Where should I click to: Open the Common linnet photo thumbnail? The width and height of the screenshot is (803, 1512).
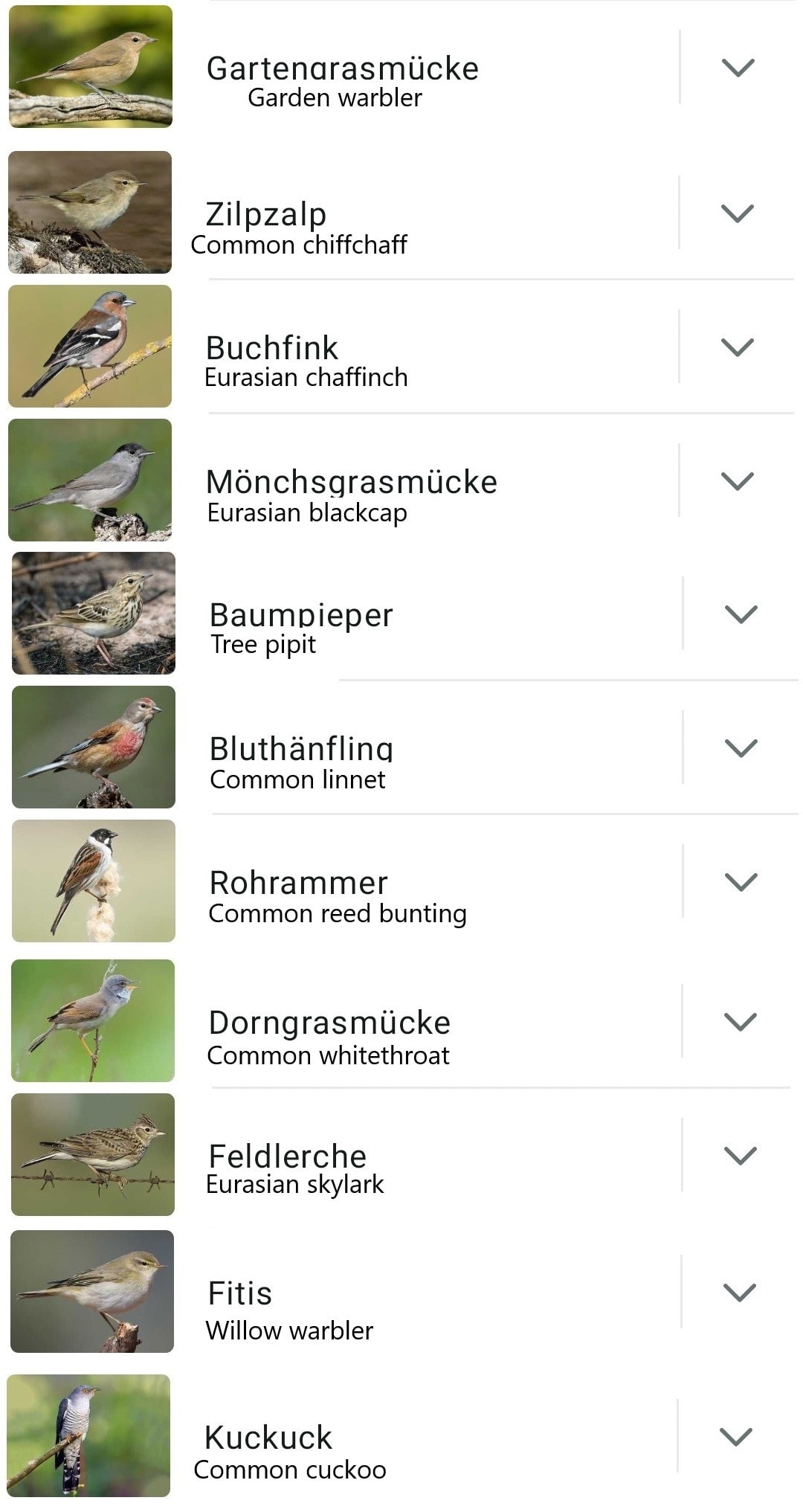(x=94, y=747)
